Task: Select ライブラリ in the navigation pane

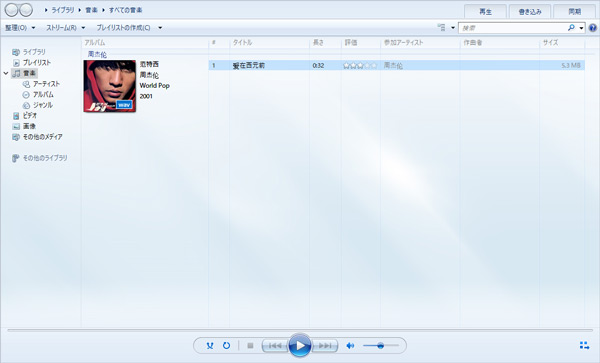Action: click(x=34, y=52)
